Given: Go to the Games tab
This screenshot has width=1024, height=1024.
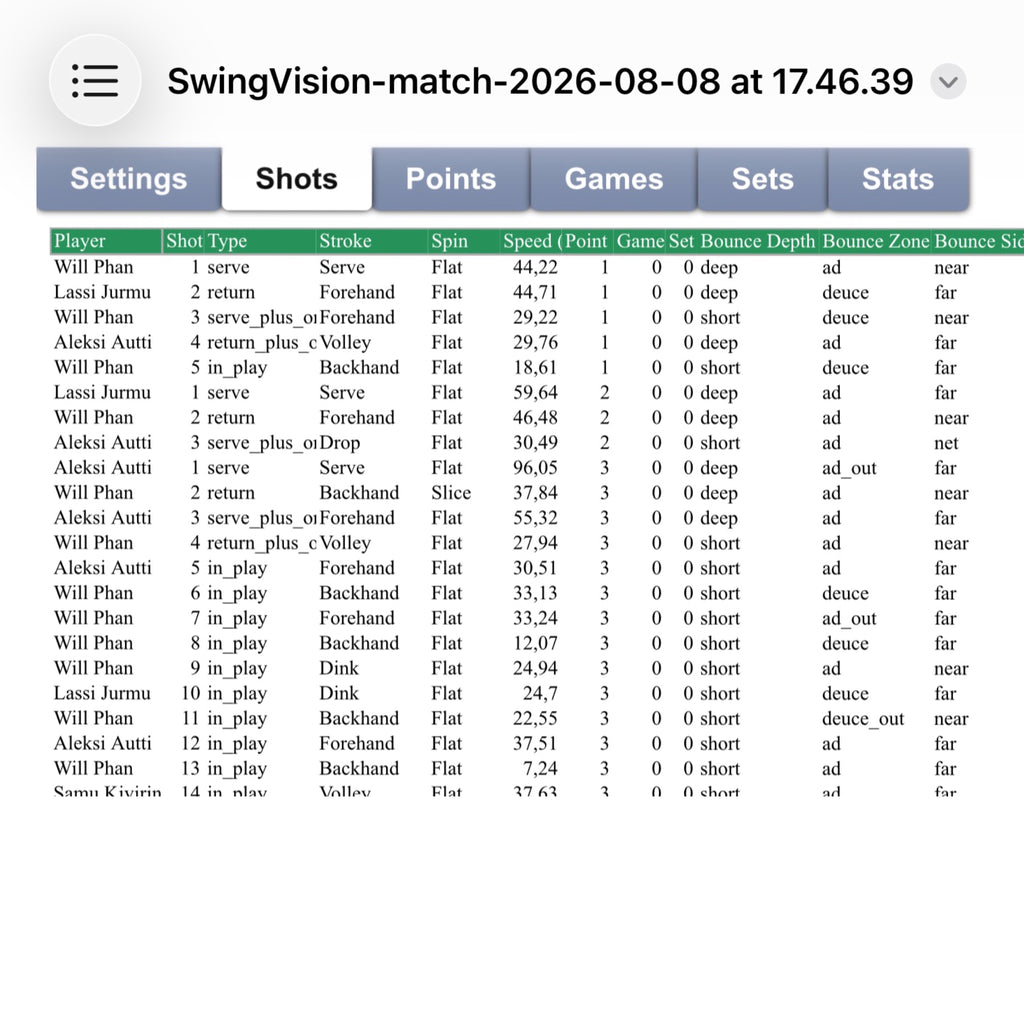Looking at the screenshot, I should [x=614, y=178].
